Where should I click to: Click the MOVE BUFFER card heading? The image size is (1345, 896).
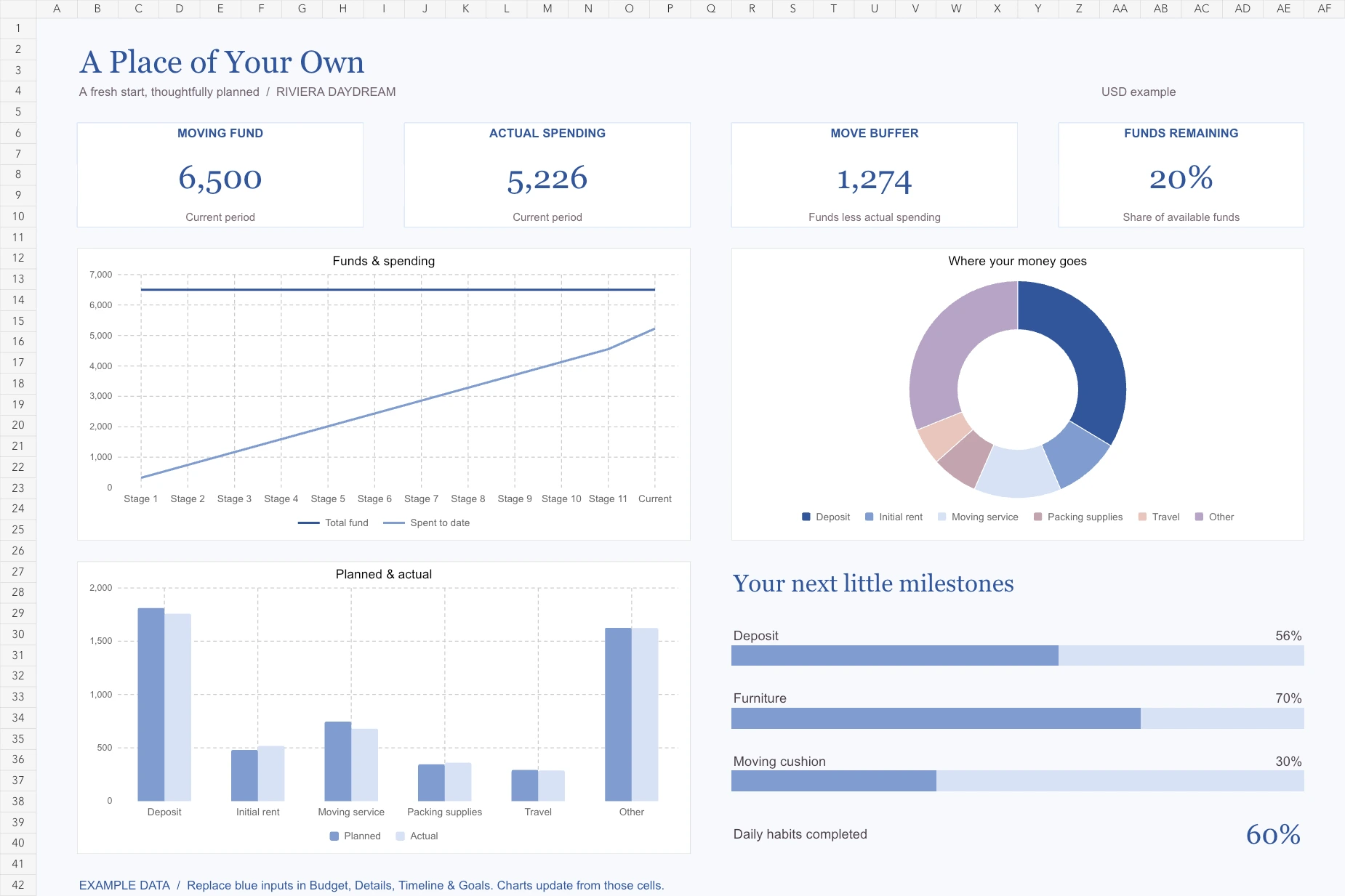[x=875, y=133]
